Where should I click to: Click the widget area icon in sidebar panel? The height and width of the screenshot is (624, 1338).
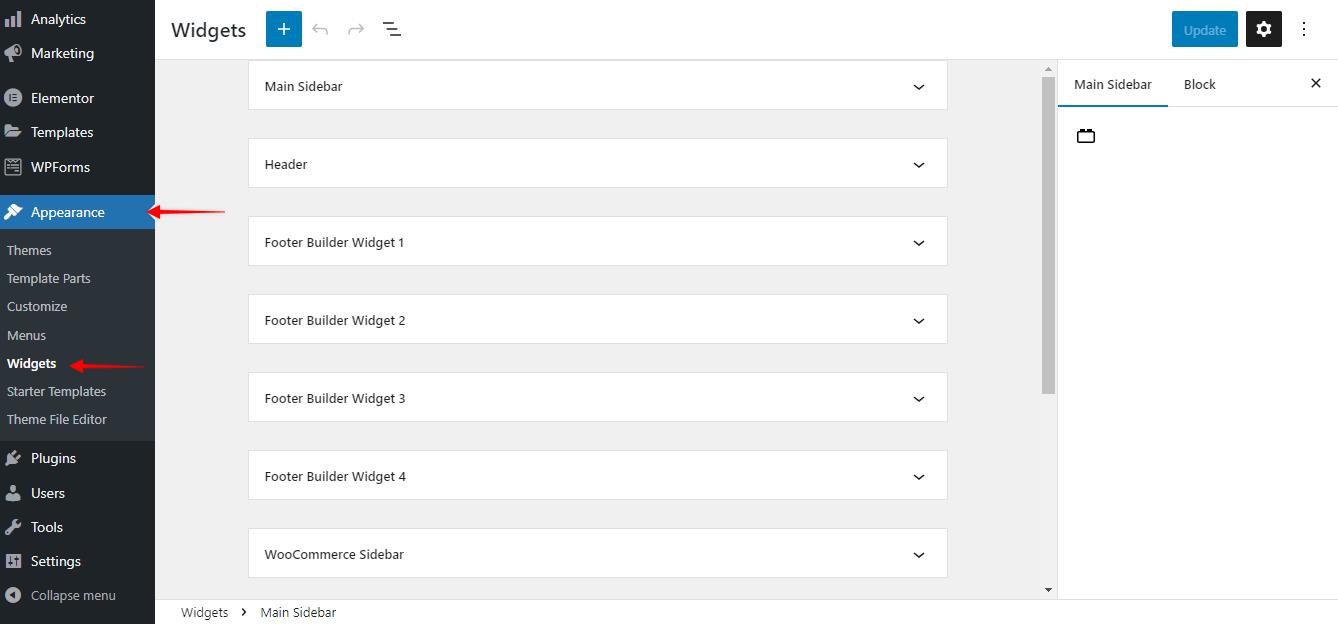(x=1086, y=136)
